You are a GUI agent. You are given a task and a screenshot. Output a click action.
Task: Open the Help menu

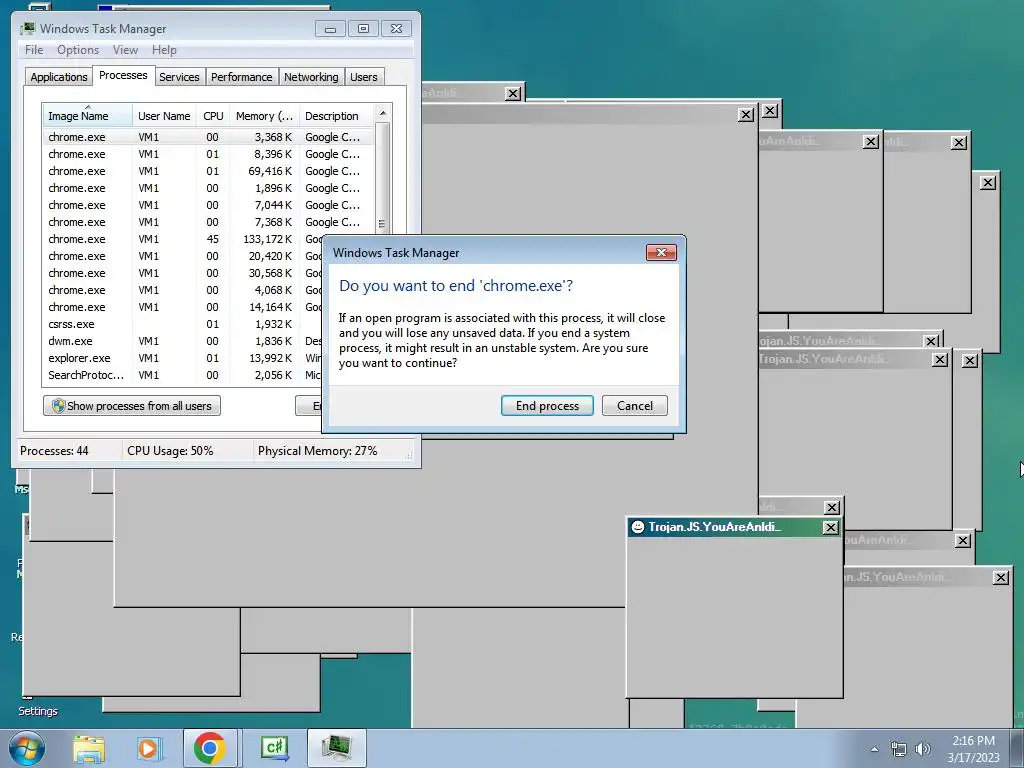[x=164, y=50]
